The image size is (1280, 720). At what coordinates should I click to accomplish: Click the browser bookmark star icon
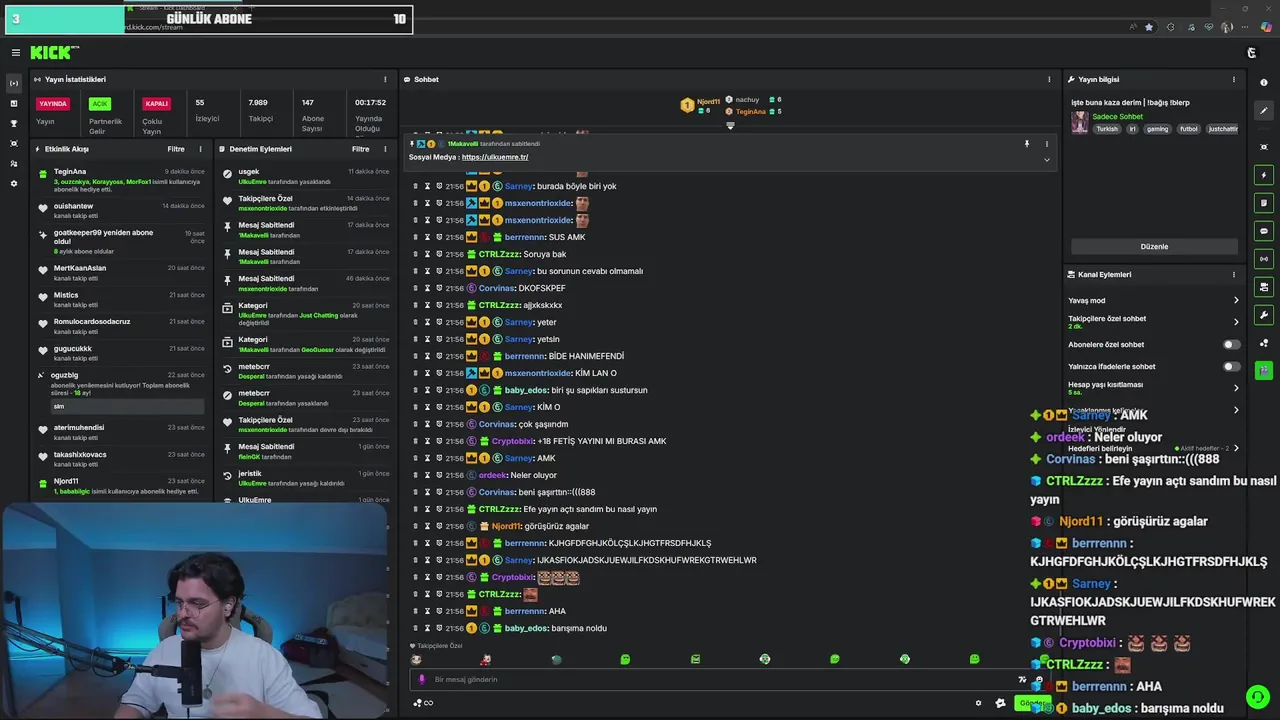tap(1149, 27)
